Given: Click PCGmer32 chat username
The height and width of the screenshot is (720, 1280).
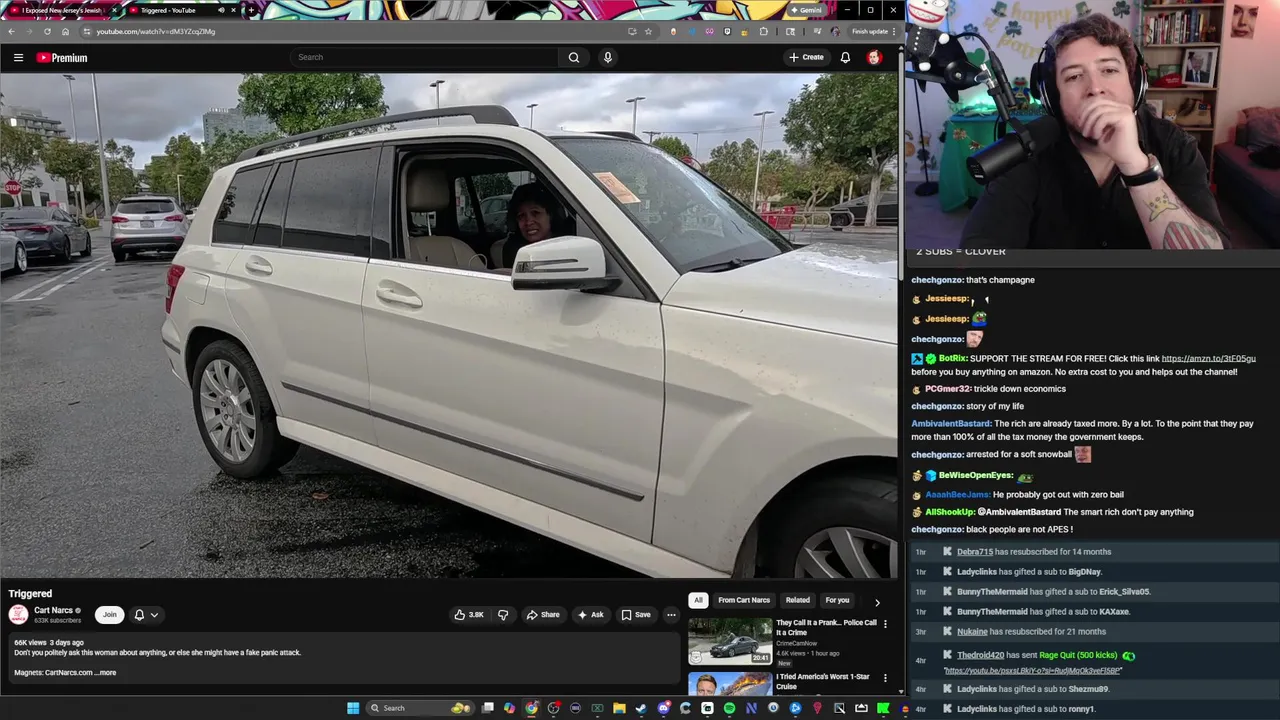Looking at the screenshot, I should point(948,389).
